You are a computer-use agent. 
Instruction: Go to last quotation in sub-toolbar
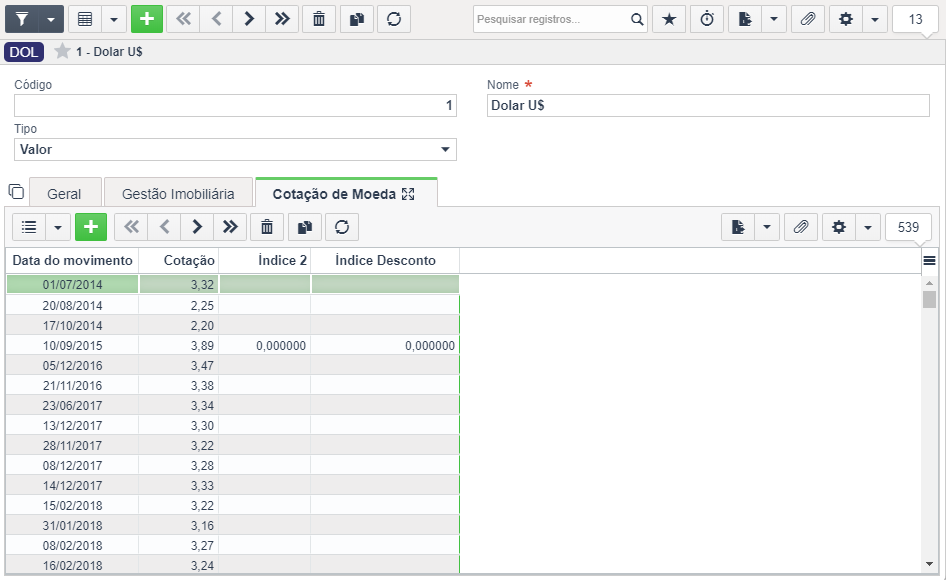[x=230, y=227]
